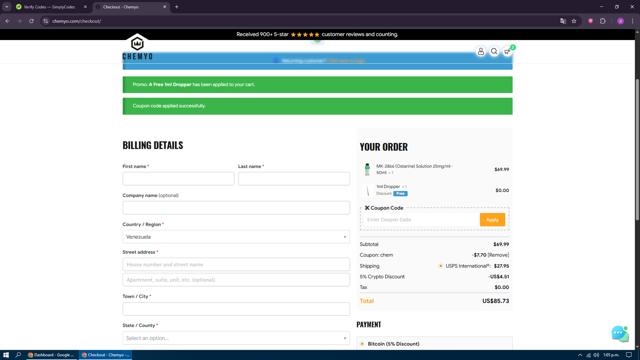
Task: Focus the House number and street name field
Action: coord(236,264)
